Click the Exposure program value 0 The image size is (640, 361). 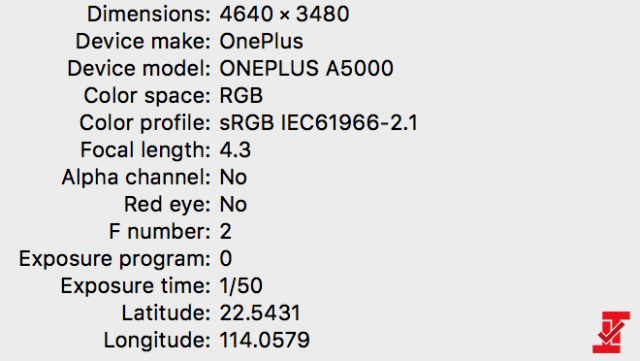(x=226, y=258)
